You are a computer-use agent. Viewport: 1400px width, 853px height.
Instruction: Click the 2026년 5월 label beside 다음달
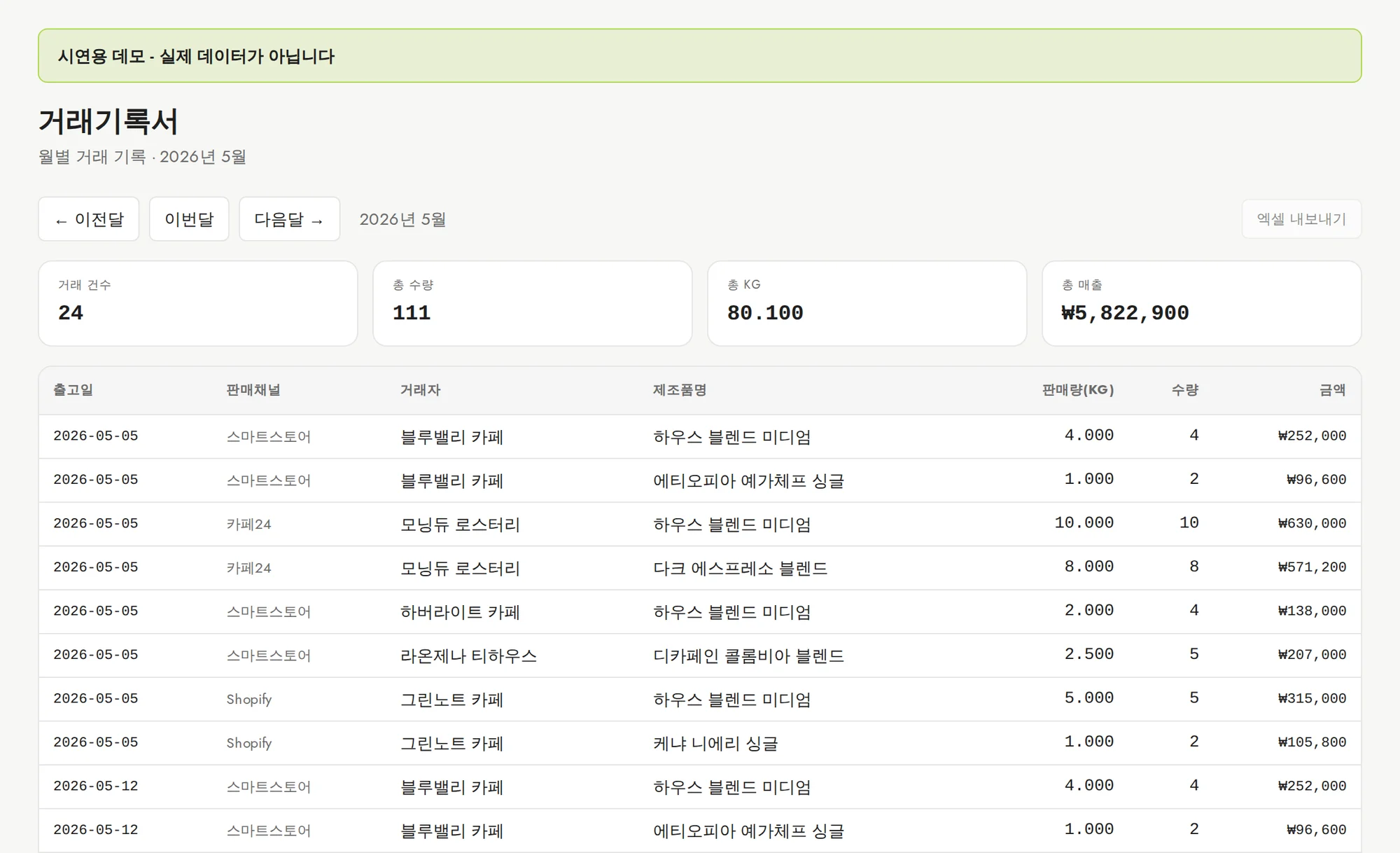coord(402,219)
